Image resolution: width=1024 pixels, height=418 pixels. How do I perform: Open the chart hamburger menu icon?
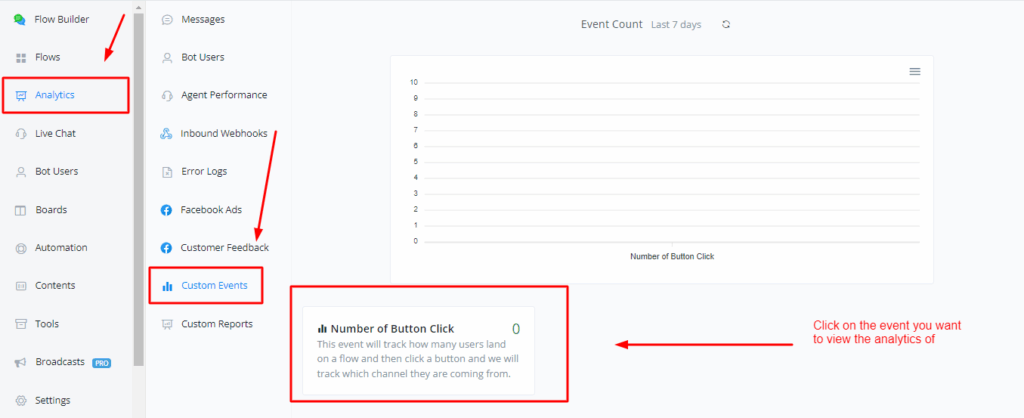(x=914, y=71)
